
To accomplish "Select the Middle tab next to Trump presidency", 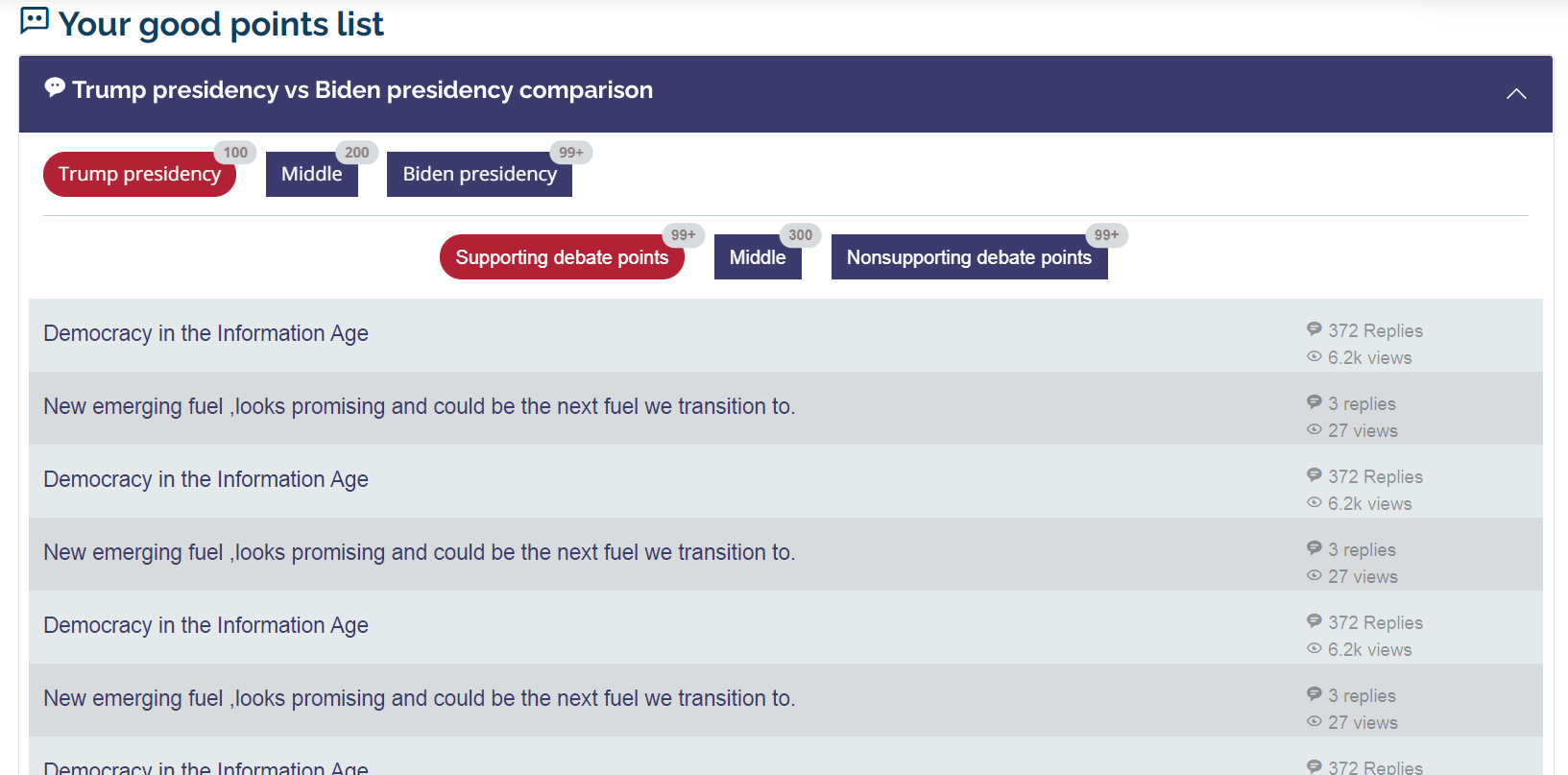I will [312, 174].
